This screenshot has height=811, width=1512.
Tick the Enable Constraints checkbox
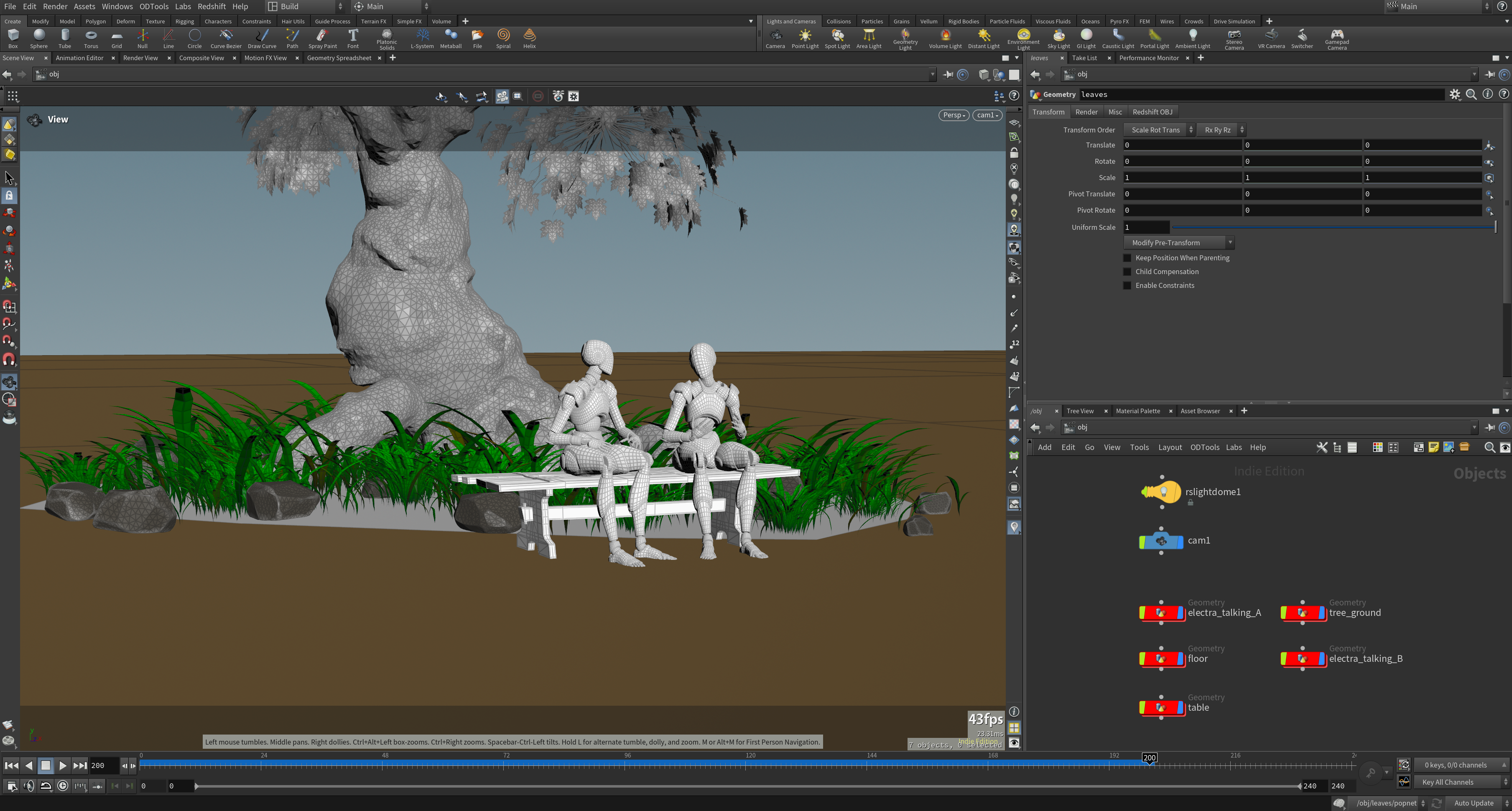1127,286
